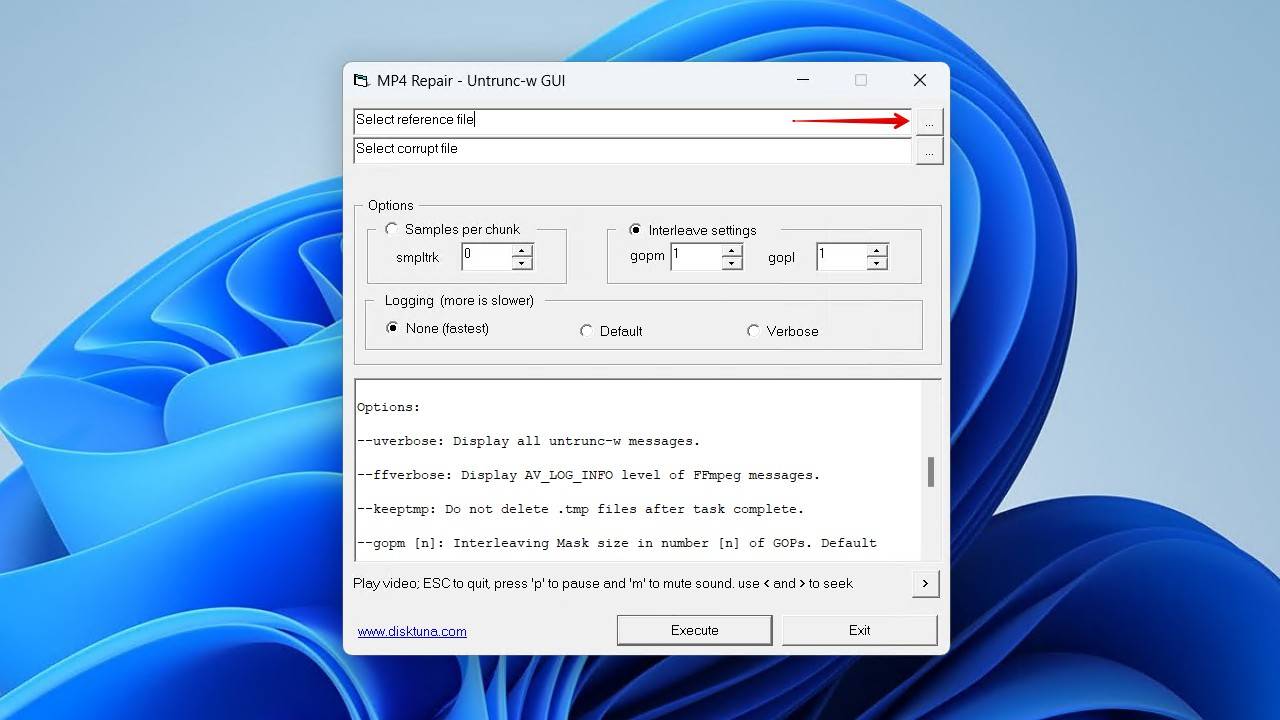Decrease the smpltrk value
The width and height of the screenshot is (1280, 720).
pyautogui.click(x=522, y=263)
